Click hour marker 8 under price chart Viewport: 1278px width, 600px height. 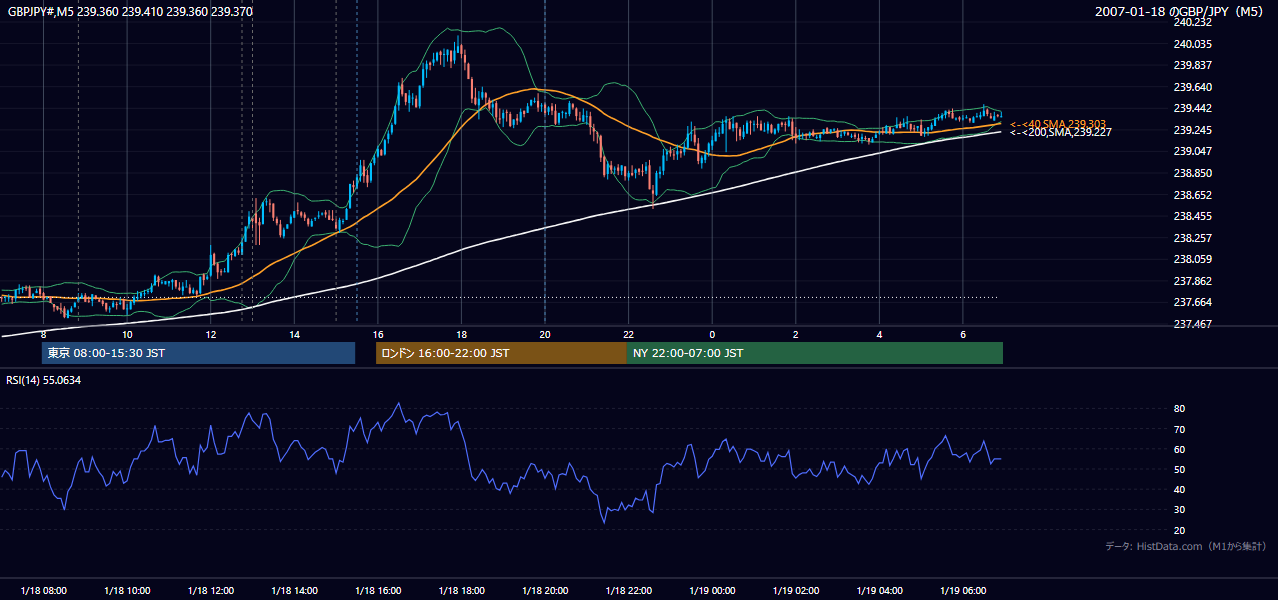43,334
